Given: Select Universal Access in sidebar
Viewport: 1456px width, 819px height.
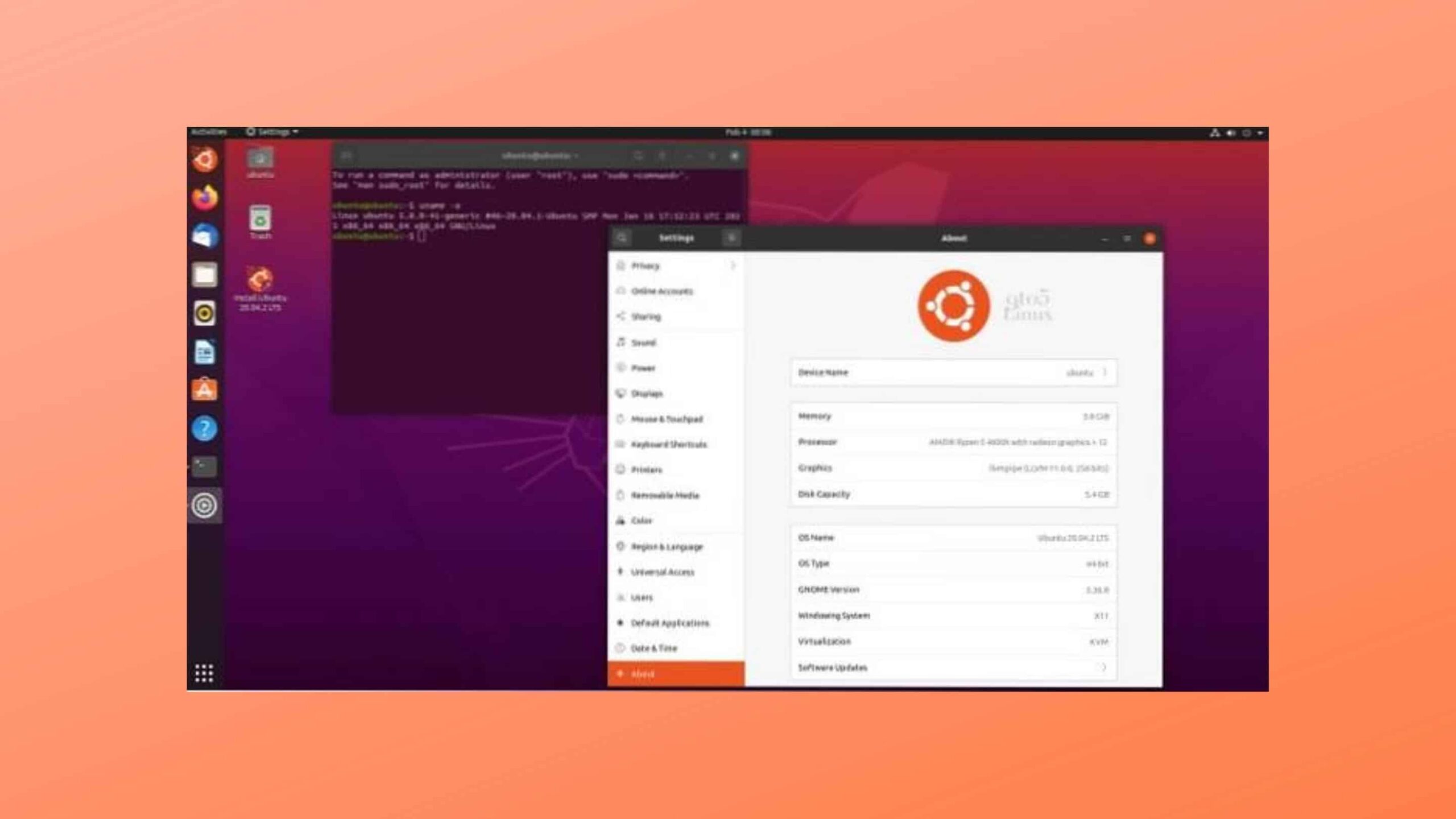Looking at the screenshot, I should pos(676,572).
